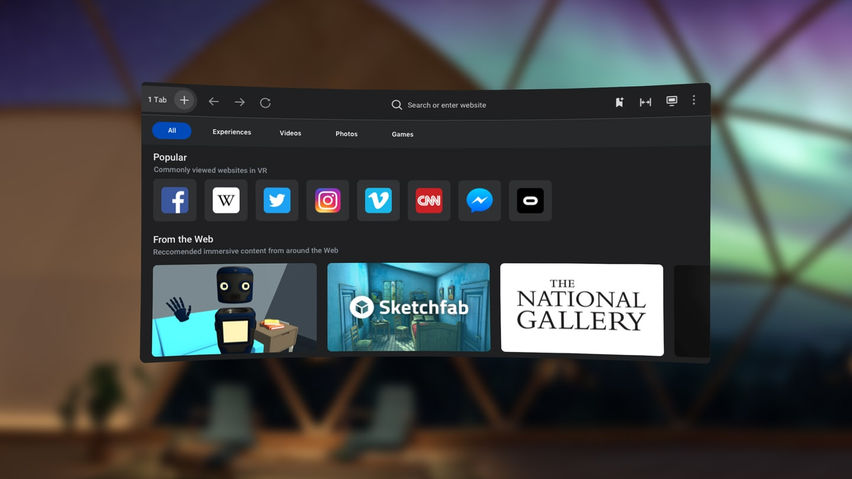This screenshot has width=852, height=479.
Task: Click 'Commonly viewed websites in VR' text
Action: click(x=210, y=170)
